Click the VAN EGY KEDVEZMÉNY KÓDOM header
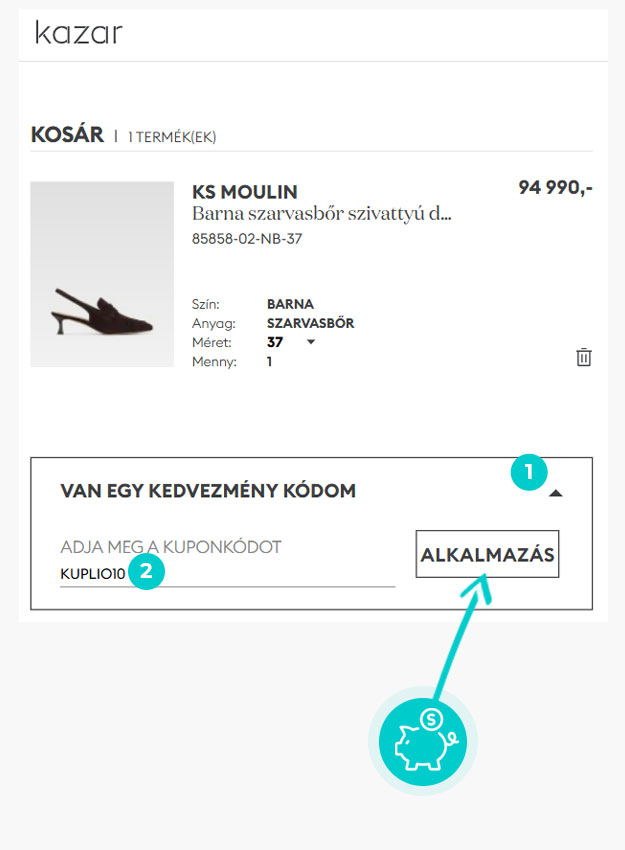This screenshot has width=625, height=850. click(x=209, y=491)
